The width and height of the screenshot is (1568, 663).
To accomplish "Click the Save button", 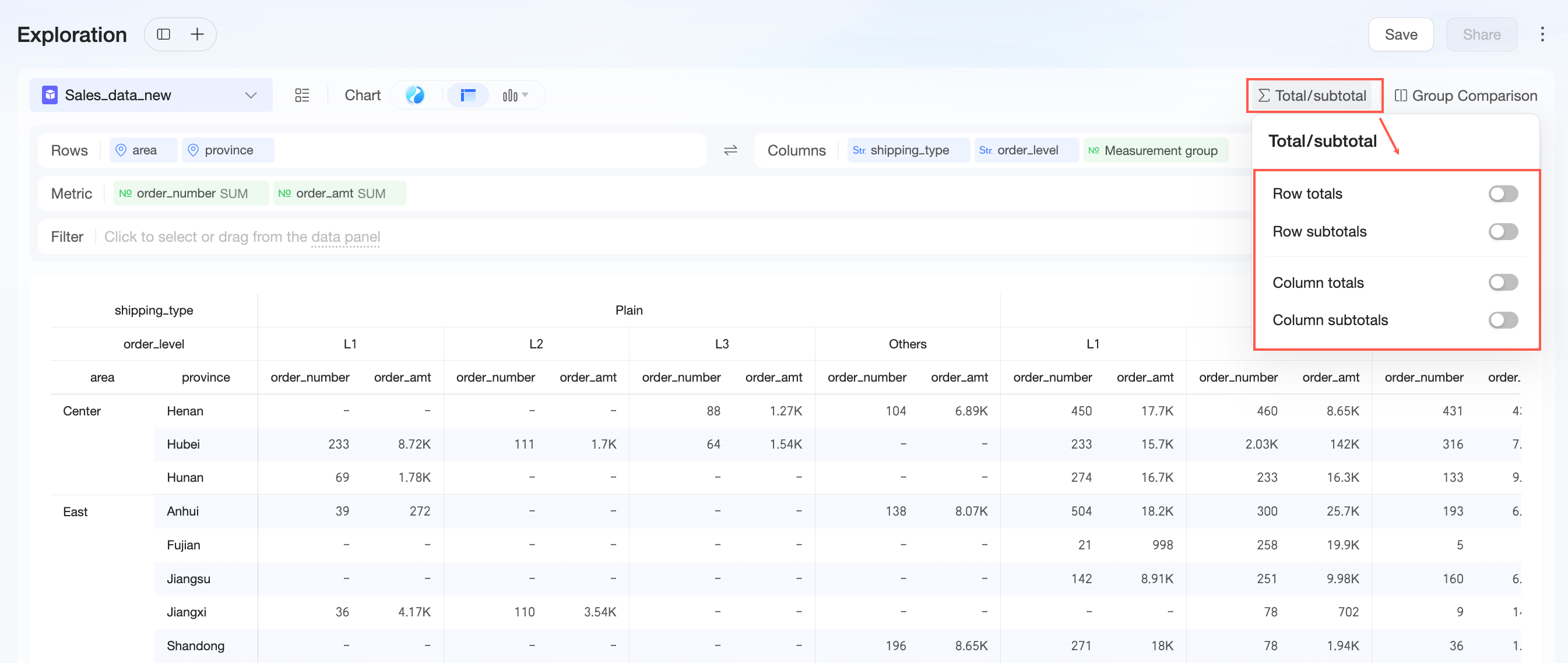I will coord(1401,34).
